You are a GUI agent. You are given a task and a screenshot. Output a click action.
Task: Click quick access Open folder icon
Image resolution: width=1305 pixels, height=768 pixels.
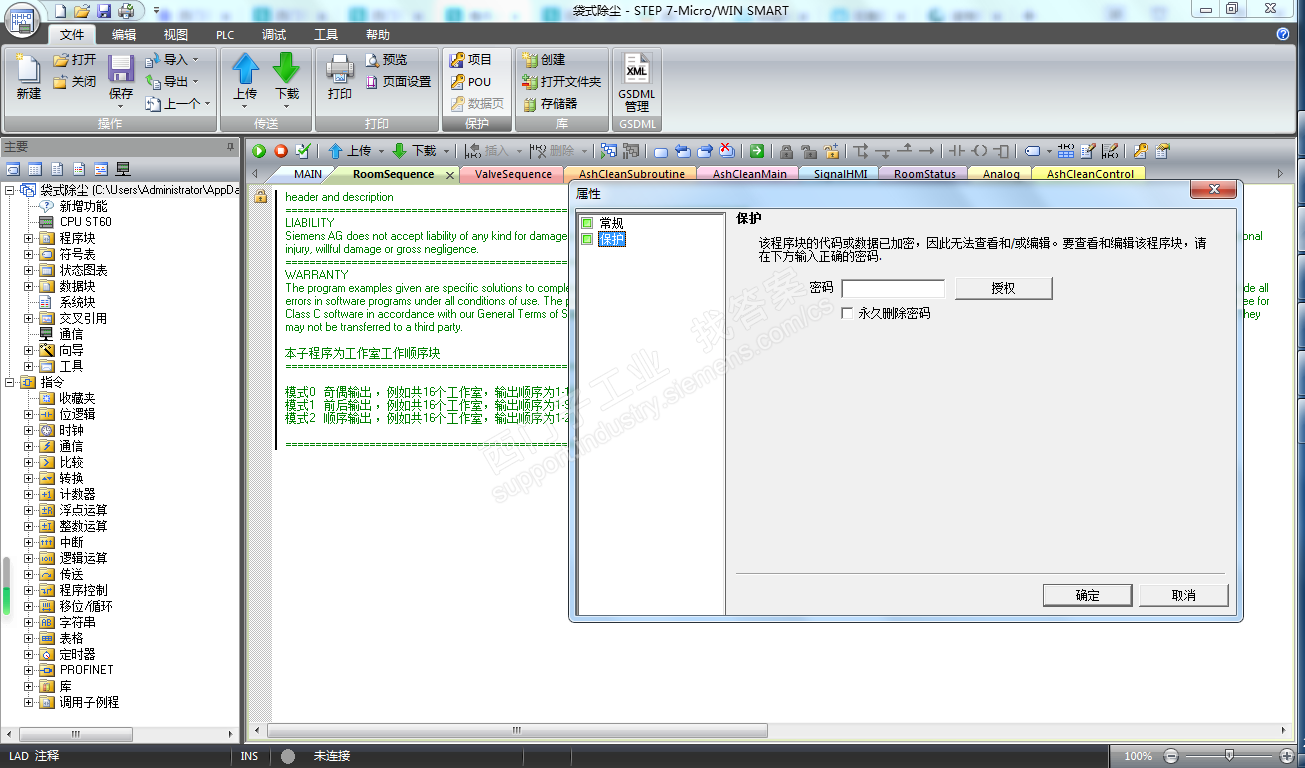(x=82, y=10)
